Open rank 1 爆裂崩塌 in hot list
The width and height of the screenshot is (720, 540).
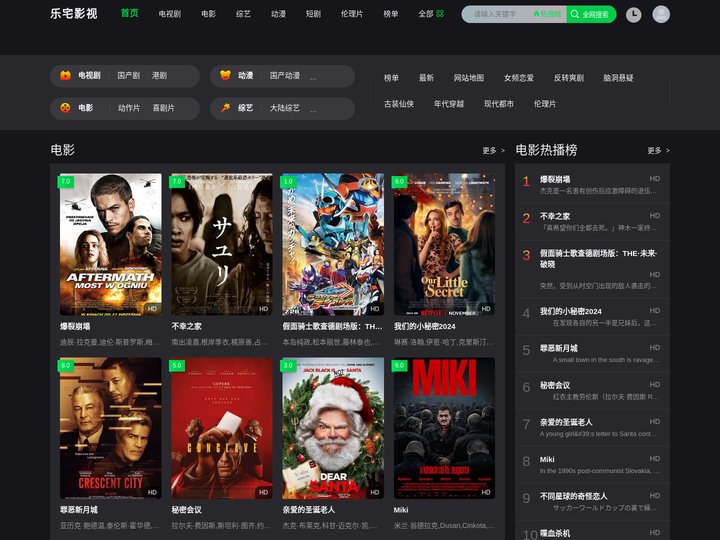[592, 185]
